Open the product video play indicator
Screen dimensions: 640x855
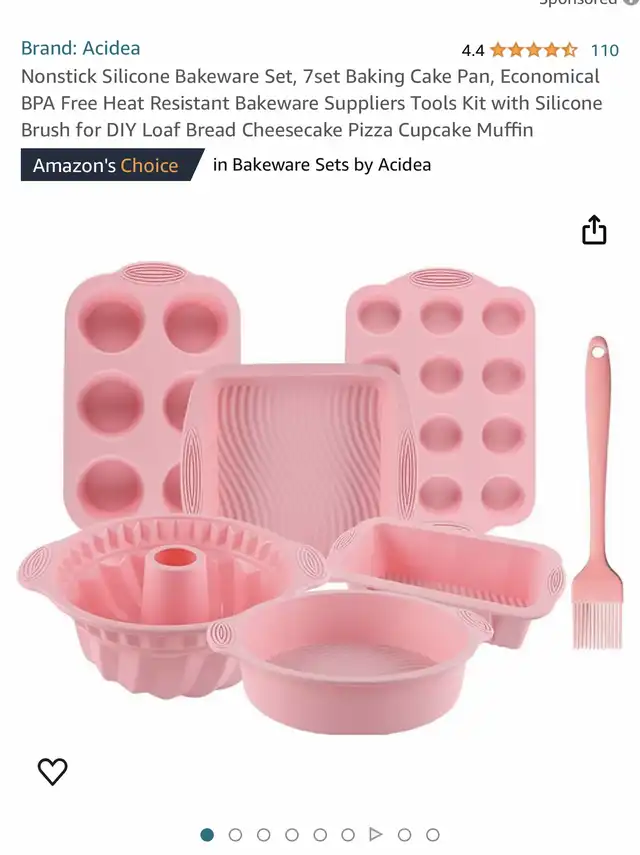pos(375,834)
